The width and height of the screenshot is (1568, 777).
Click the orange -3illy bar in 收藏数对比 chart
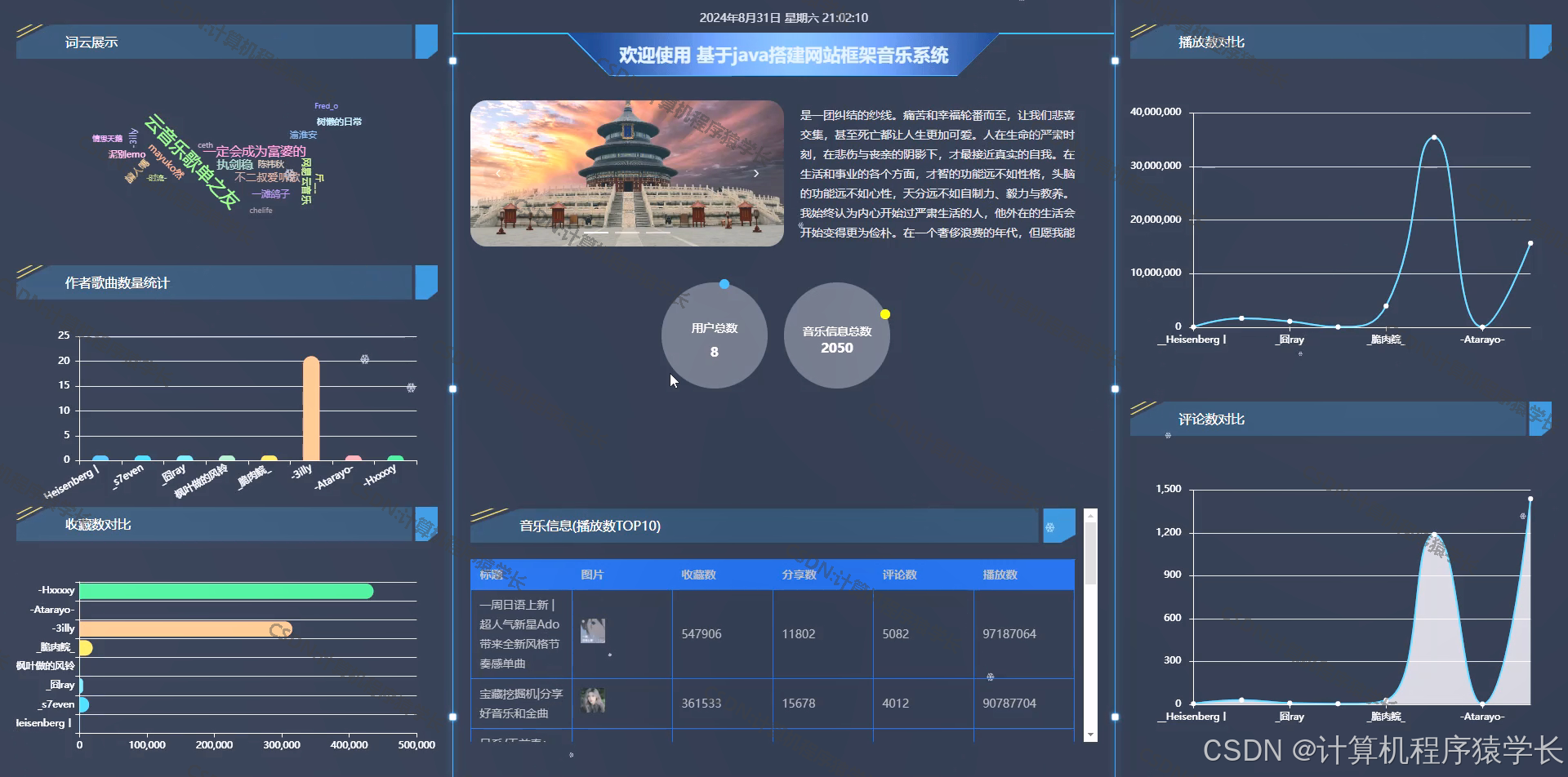pos(185,629)
